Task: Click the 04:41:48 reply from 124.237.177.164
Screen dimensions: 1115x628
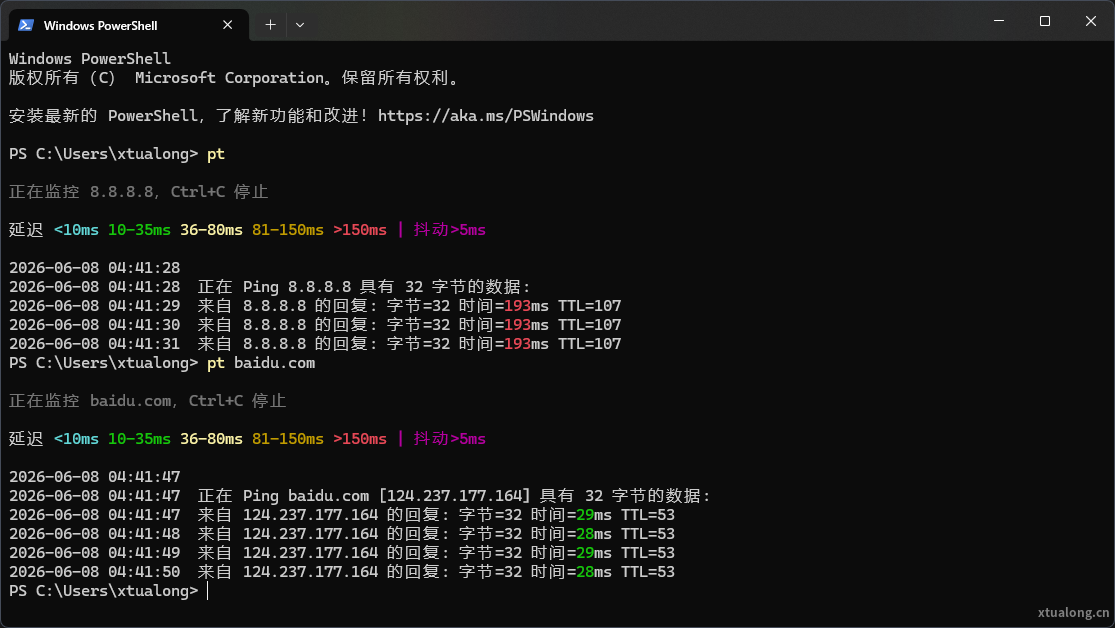Action: tap(342, 534)
